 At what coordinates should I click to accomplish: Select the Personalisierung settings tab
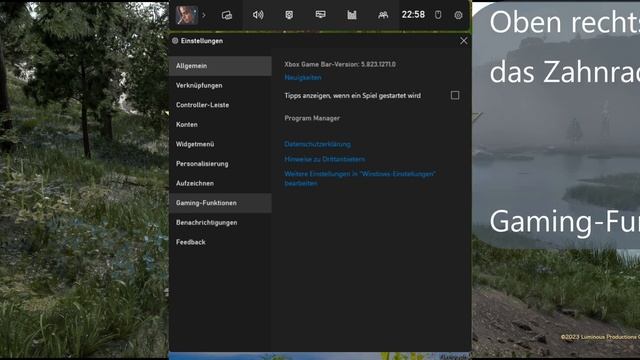220,164
